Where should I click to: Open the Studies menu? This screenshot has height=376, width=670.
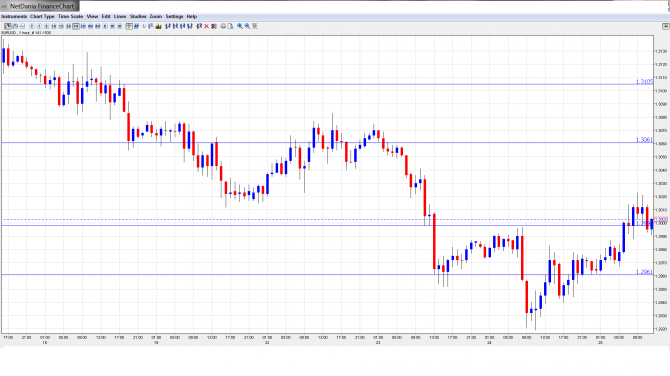[138, 16]
